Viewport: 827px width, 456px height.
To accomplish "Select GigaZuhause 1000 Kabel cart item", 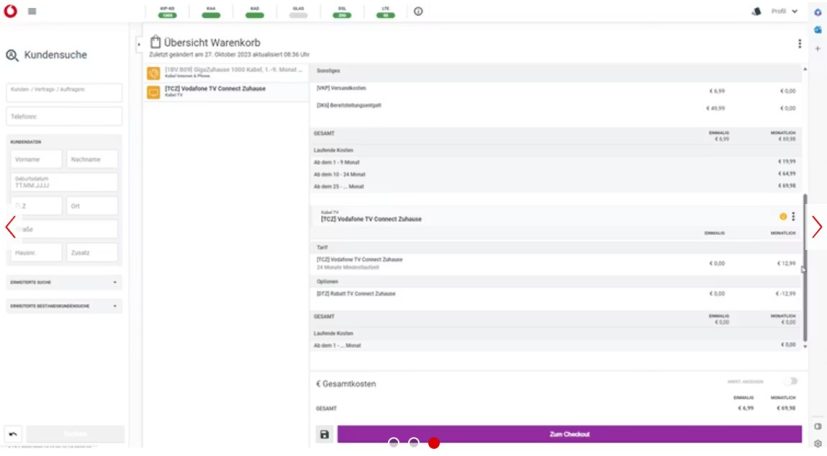I will tap(225, 73).
